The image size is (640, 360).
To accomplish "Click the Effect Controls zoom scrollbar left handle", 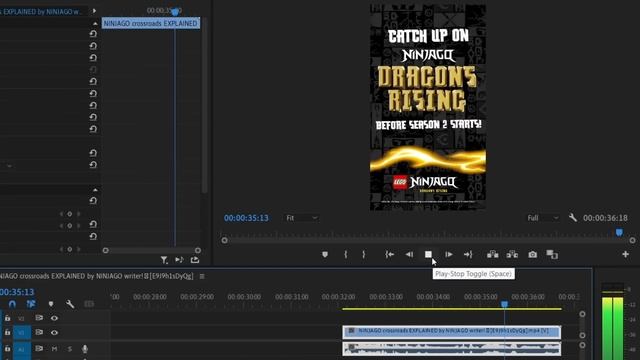I will [106, 250].
